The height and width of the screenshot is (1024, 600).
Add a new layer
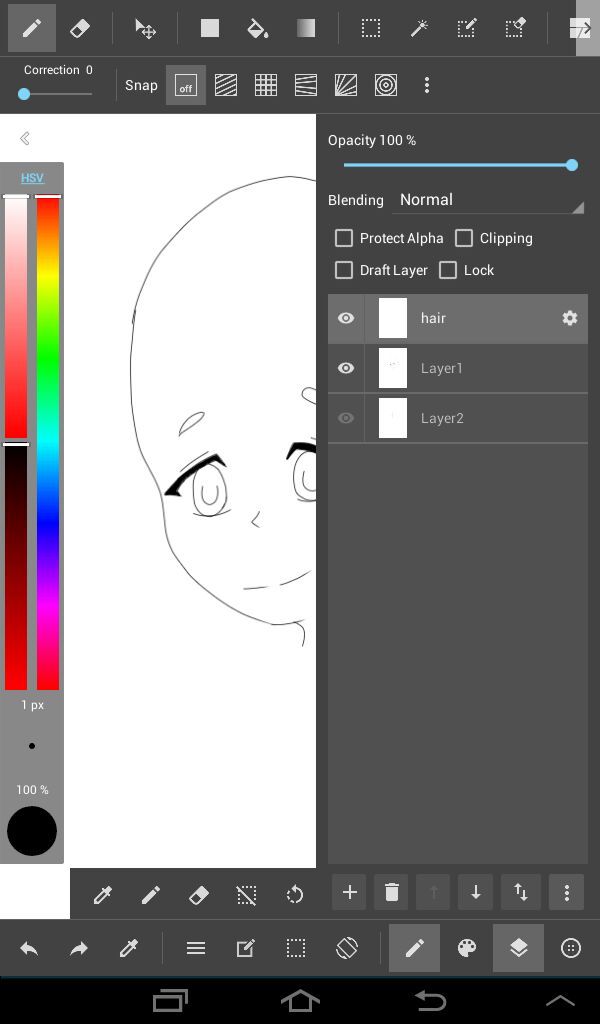349,892
